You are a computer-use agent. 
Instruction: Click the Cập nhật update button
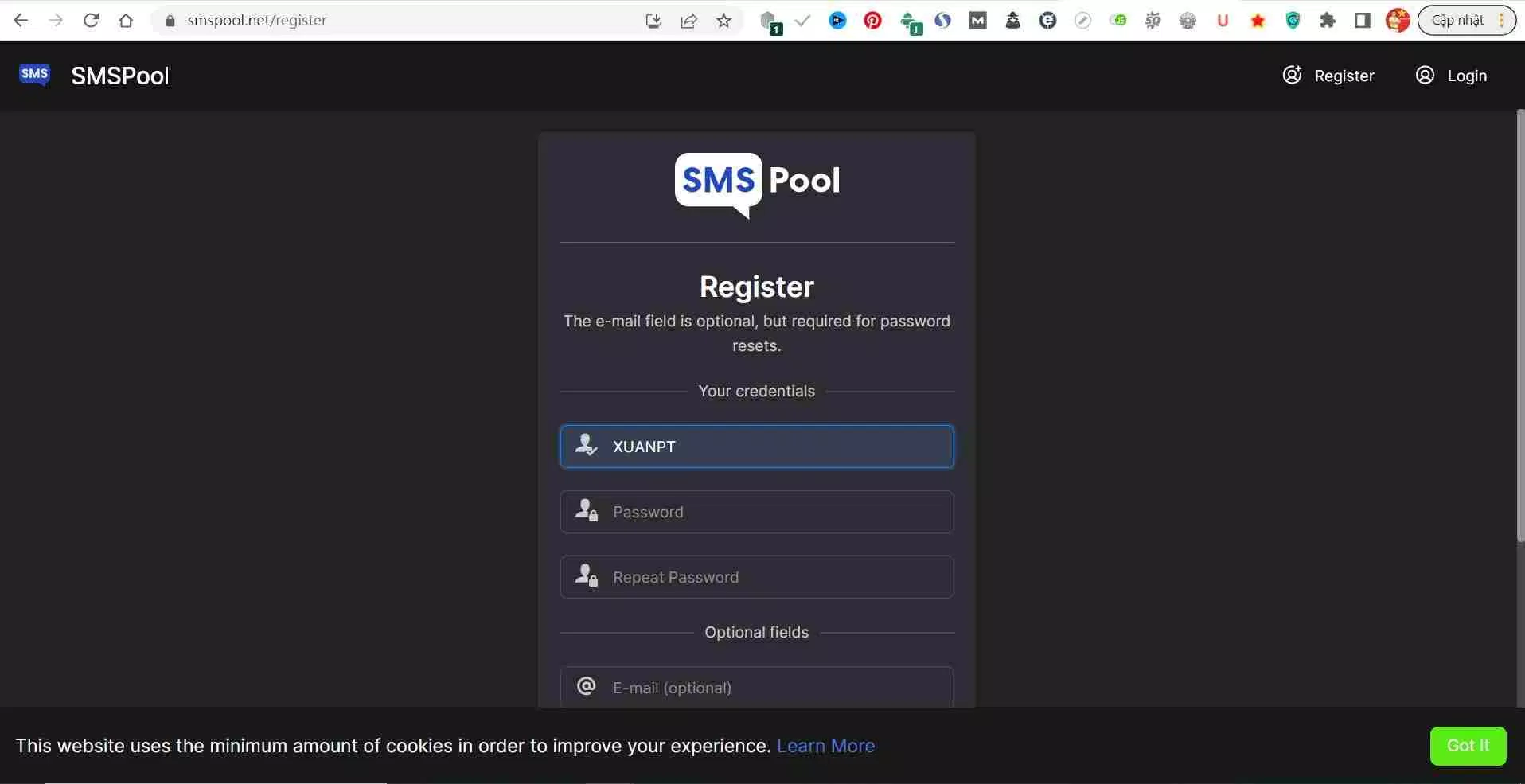coord(1457,21)
